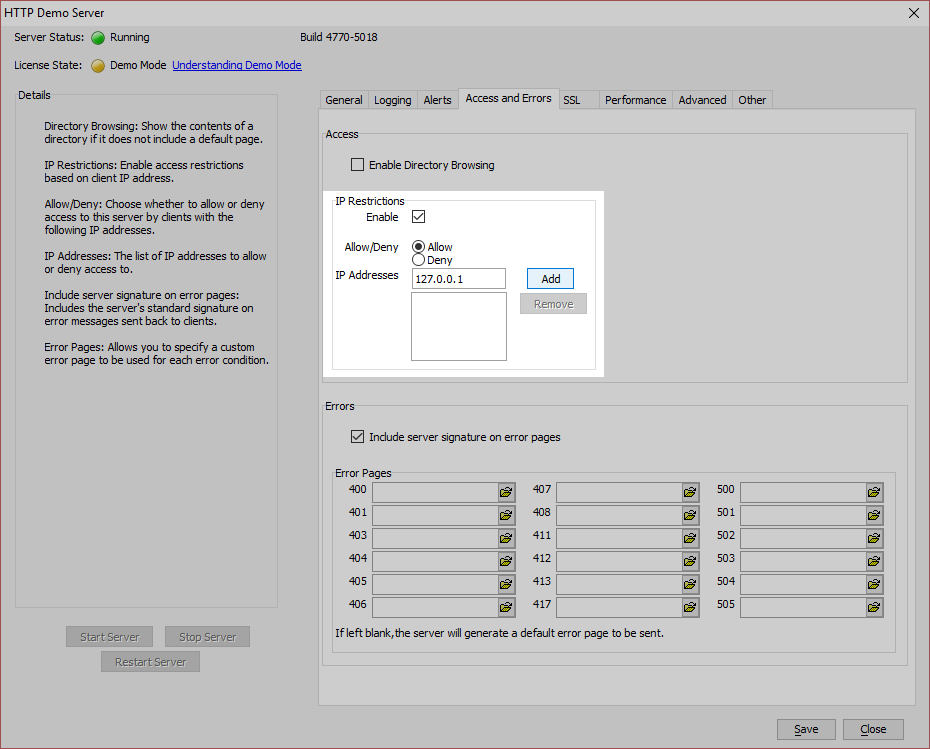Click the 505 error page path field

(x=803, y=607)
